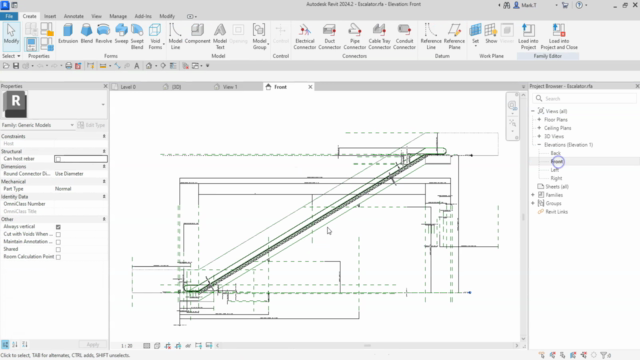The width and height of the screenshot is (640, 360).
Task: Click the Project Browser search field
Action: click(x=584, y=98)
